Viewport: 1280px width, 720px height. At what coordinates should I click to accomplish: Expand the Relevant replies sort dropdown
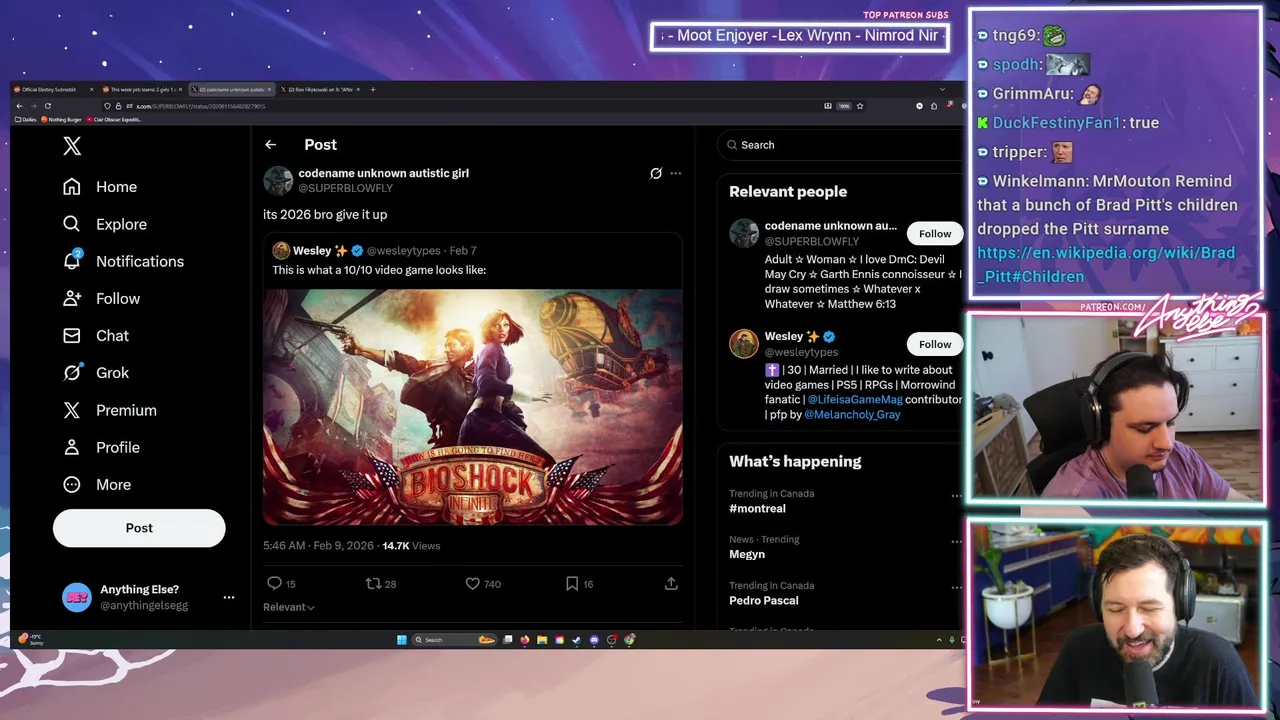[x=289, y=607]
